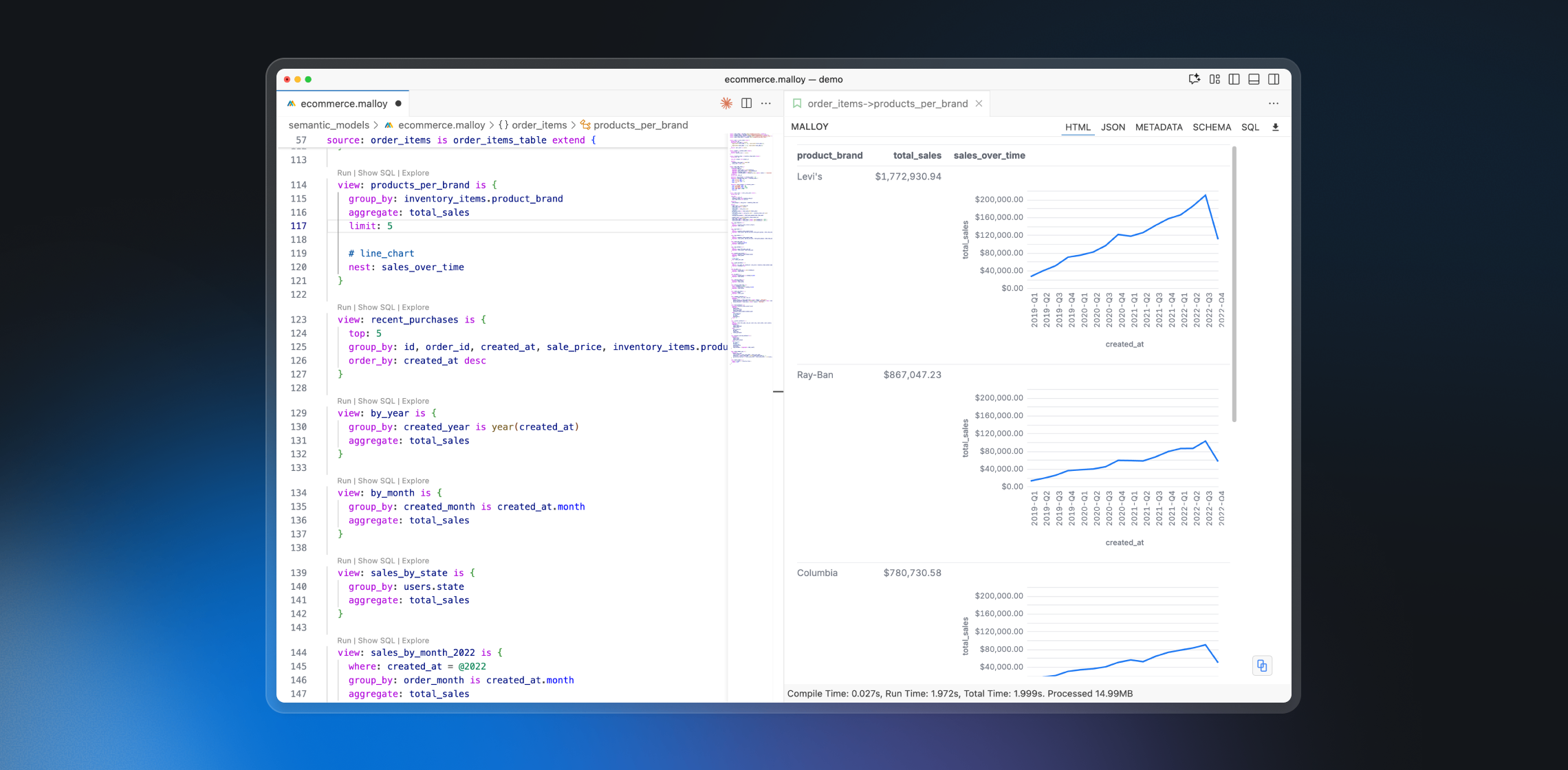Viewport: 1568px width, 770px height.
Task: Open editor more actions ellipsis menu
Action: click(x=766, y=103)
